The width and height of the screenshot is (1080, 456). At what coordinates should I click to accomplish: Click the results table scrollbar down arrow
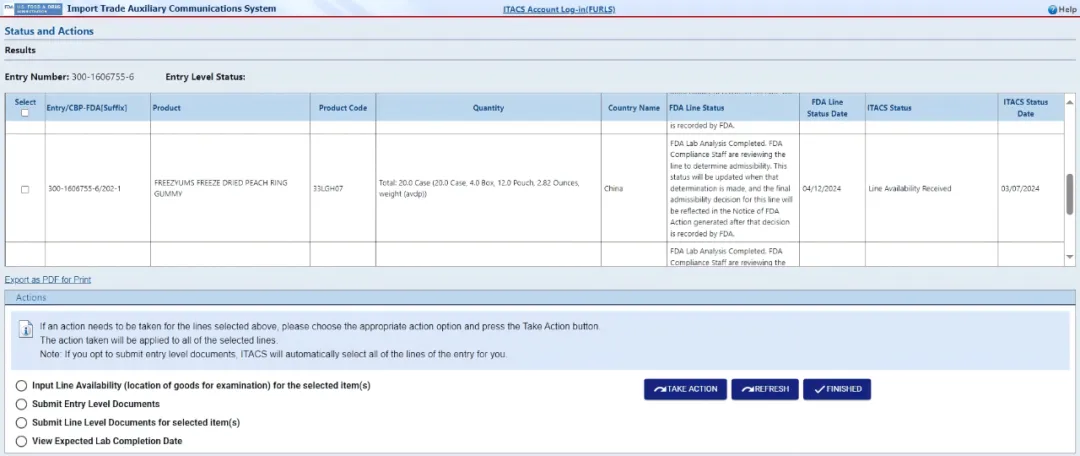(x=1070, y=260)
